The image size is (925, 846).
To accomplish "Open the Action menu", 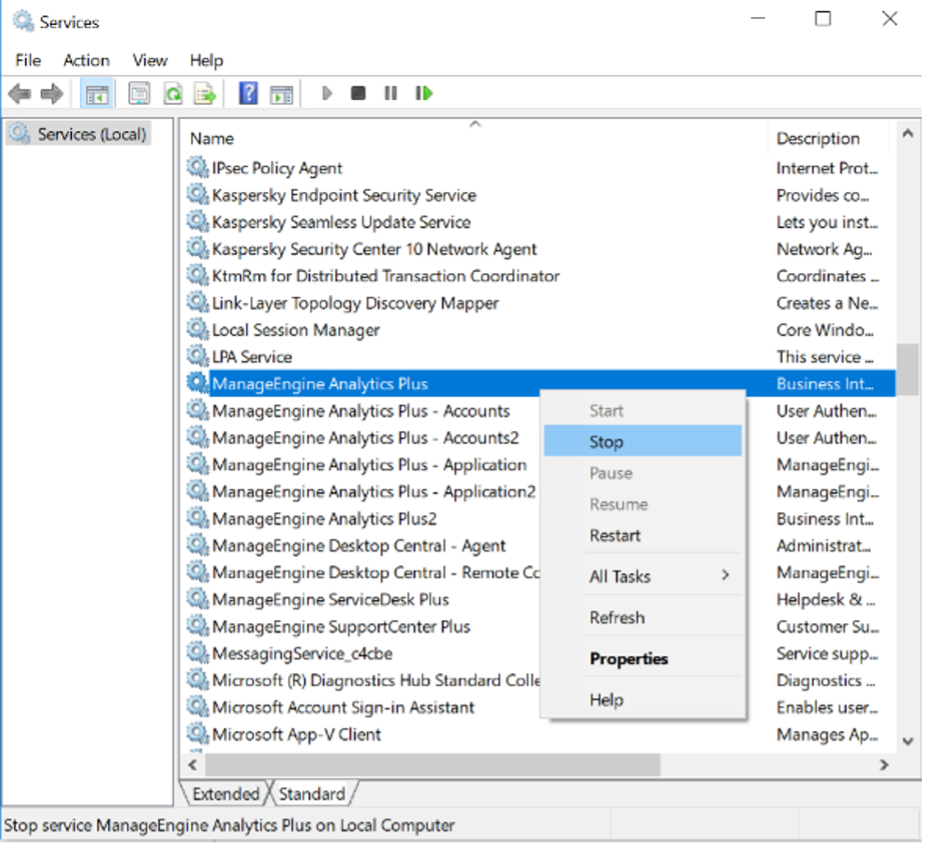I will pyautogui.click(x=86, y=60).
